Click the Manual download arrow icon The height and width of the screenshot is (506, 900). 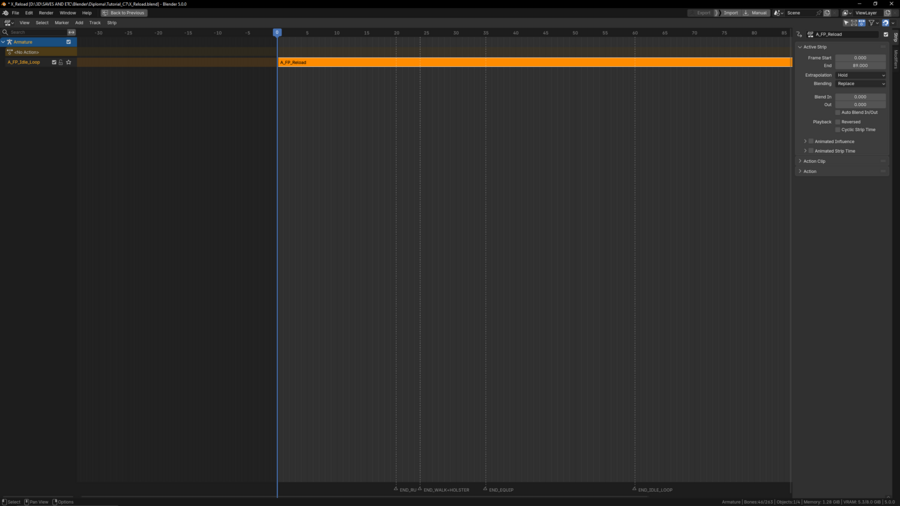[746, 13]
